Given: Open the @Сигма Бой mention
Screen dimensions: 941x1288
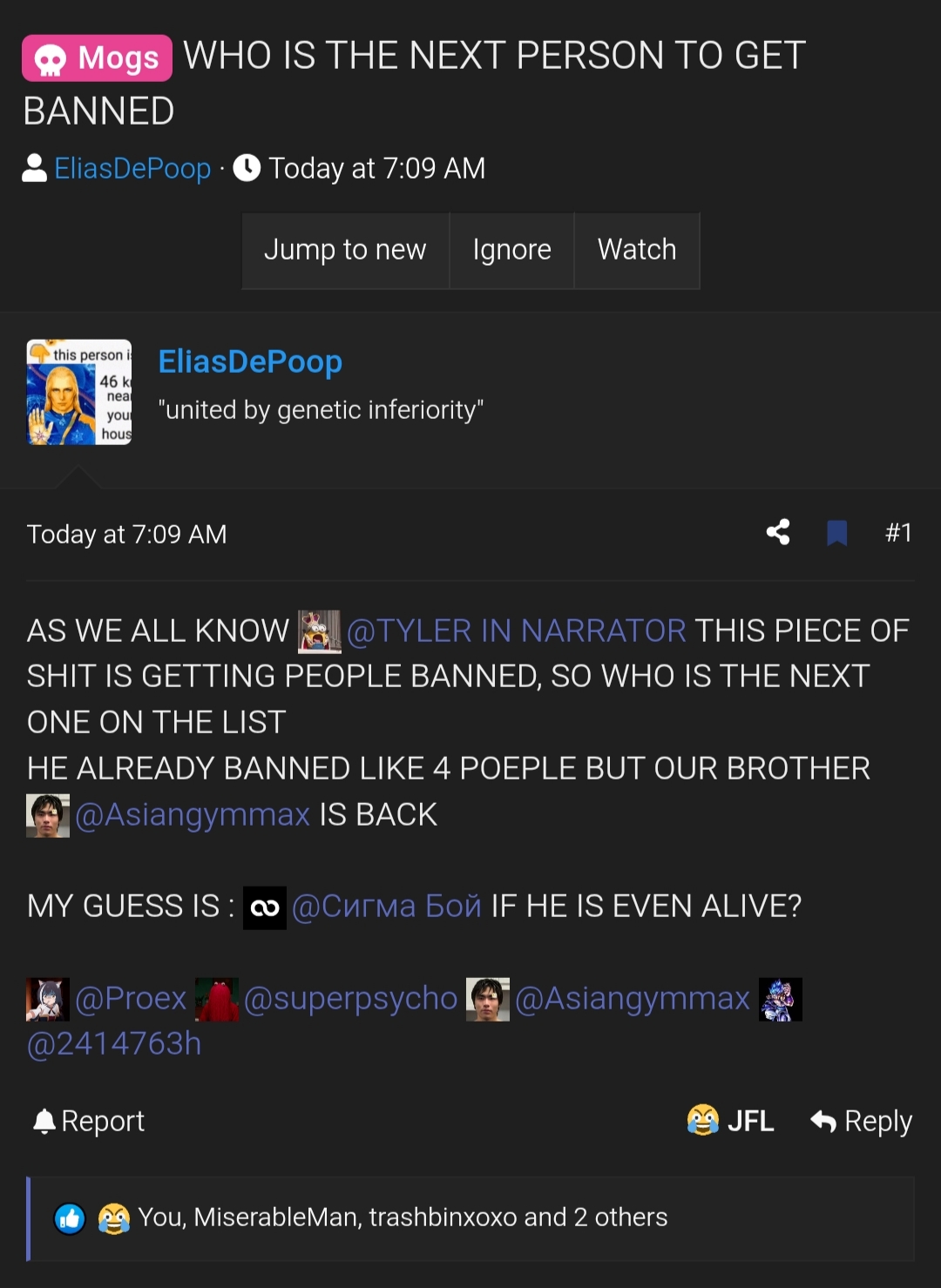Looking at the screenshot, I should 386,907.
